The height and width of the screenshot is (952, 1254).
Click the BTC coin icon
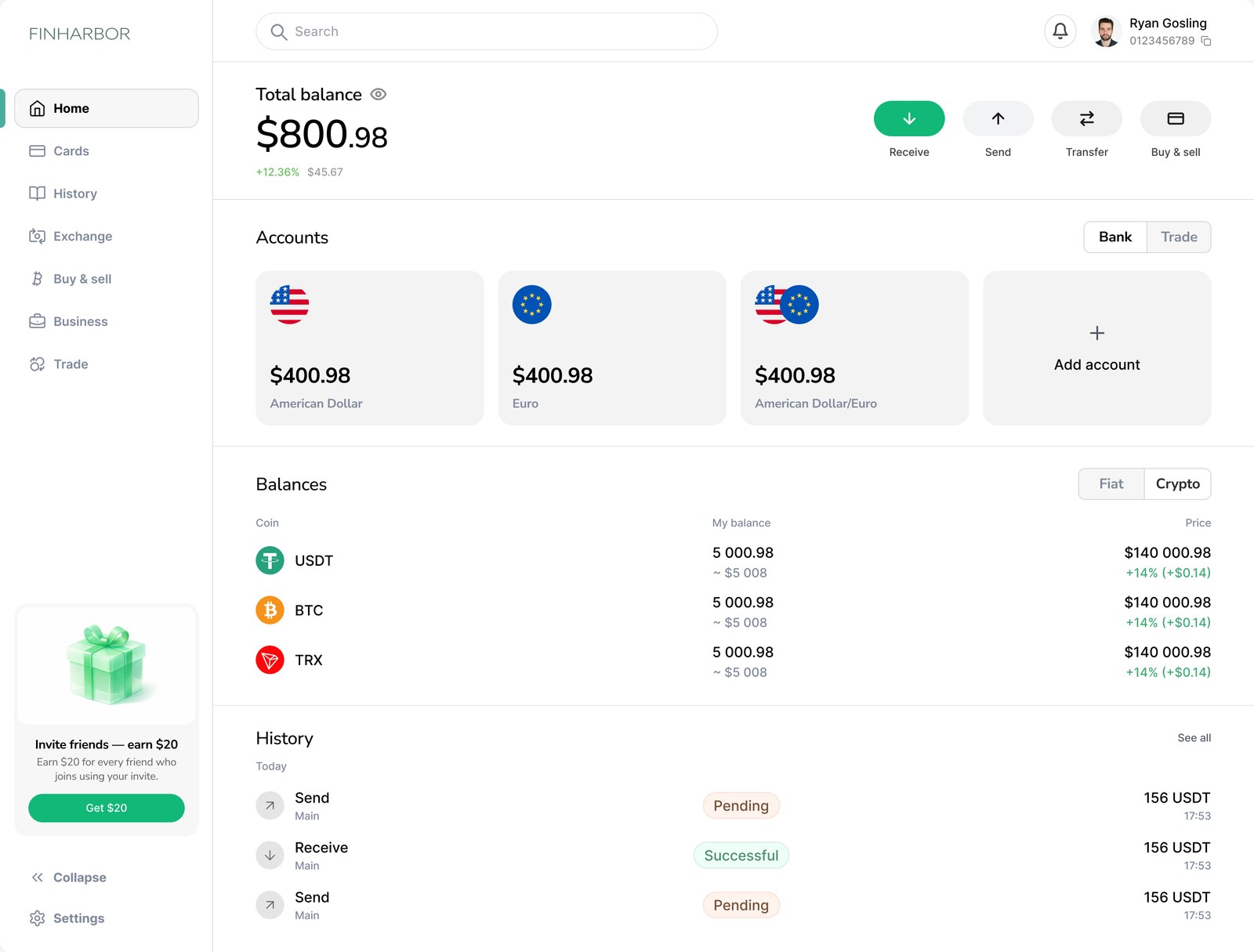(x=270, y=610)
